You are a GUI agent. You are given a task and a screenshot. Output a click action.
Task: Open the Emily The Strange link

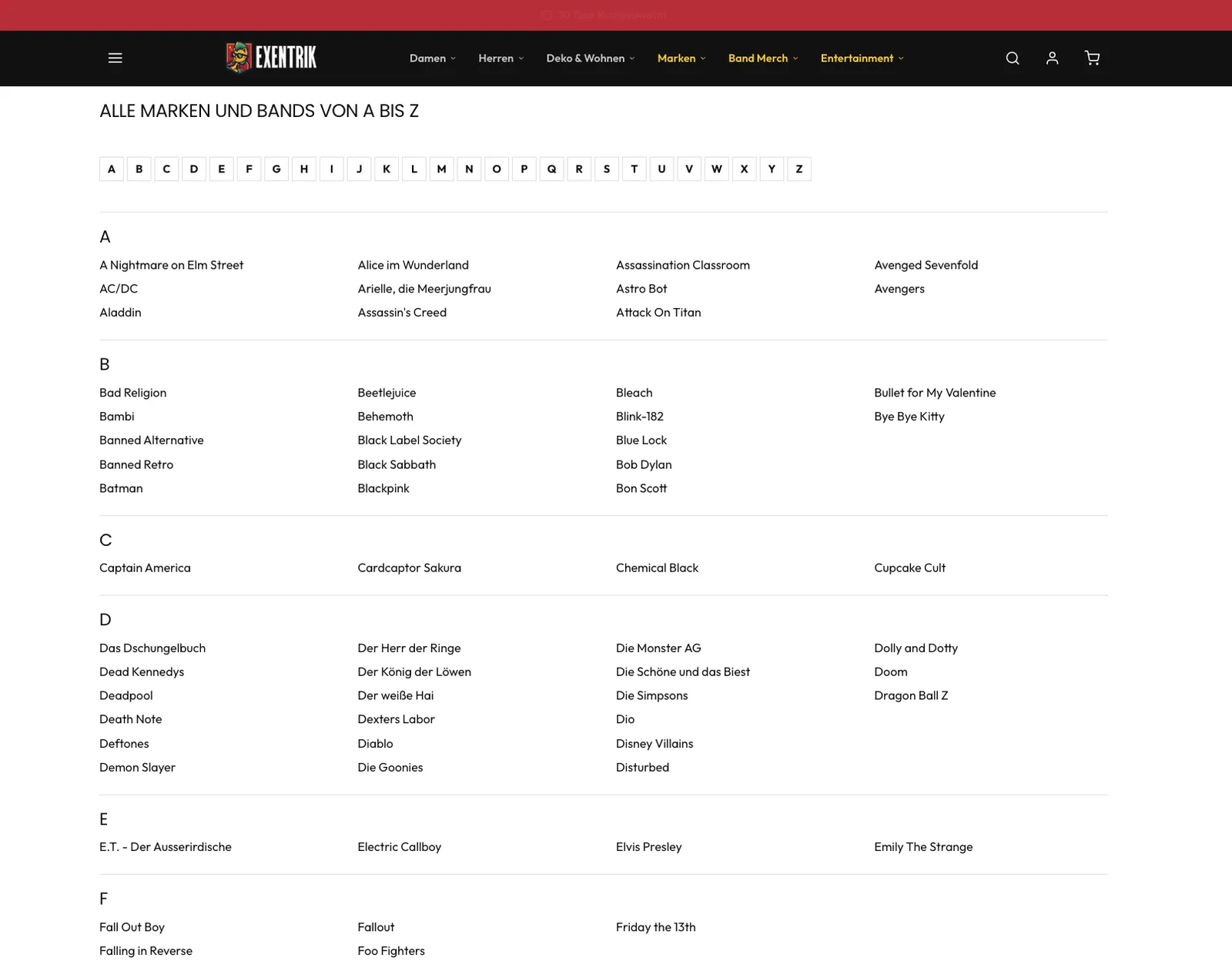[923, 847]
